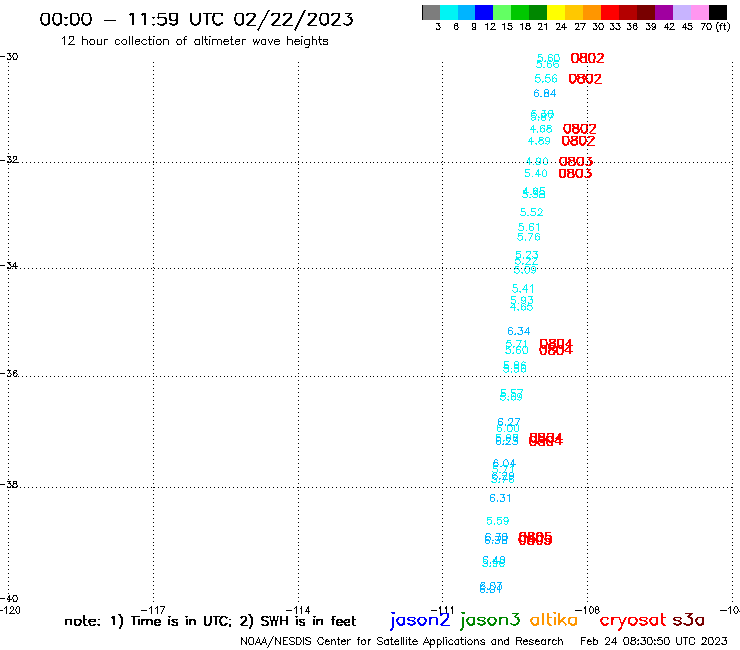Screen dimensions: 740x650
Task: Click the wave height value 5.76
Action: 529,237
